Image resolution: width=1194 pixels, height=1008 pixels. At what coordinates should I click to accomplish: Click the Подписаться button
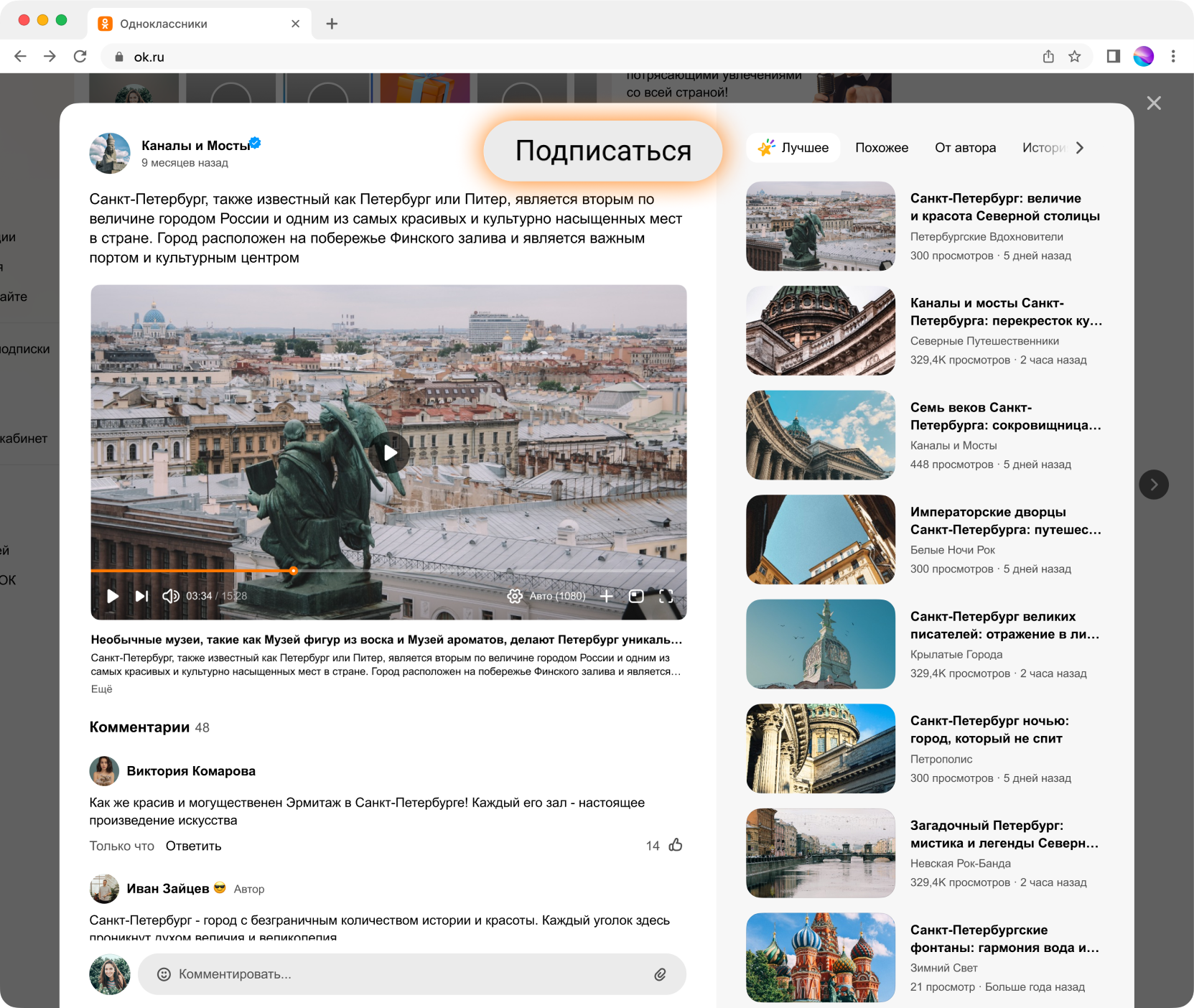click(x=602, y=151)
